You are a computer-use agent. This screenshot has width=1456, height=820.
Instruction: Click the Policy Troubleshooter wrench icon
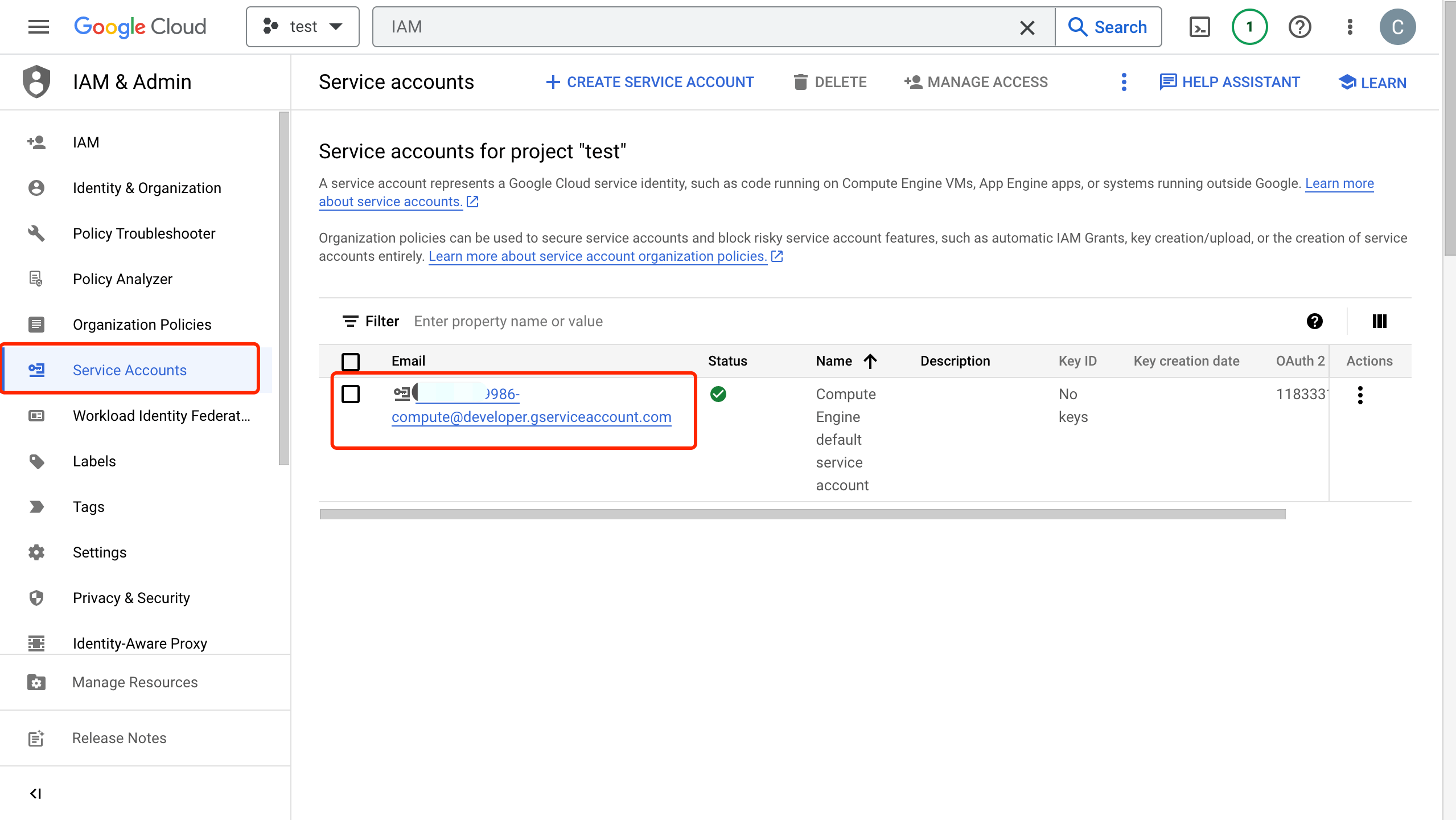(x=36, y=233)
